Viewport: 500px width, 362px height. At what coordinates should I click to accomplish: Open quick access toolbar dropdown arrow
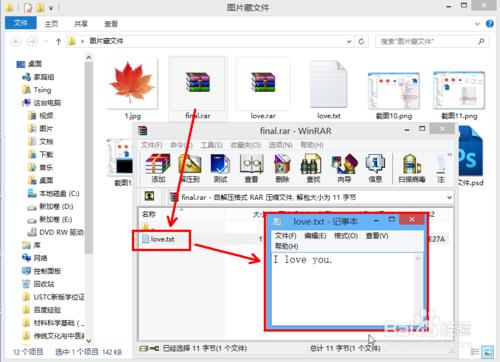(x=51, y=8)
